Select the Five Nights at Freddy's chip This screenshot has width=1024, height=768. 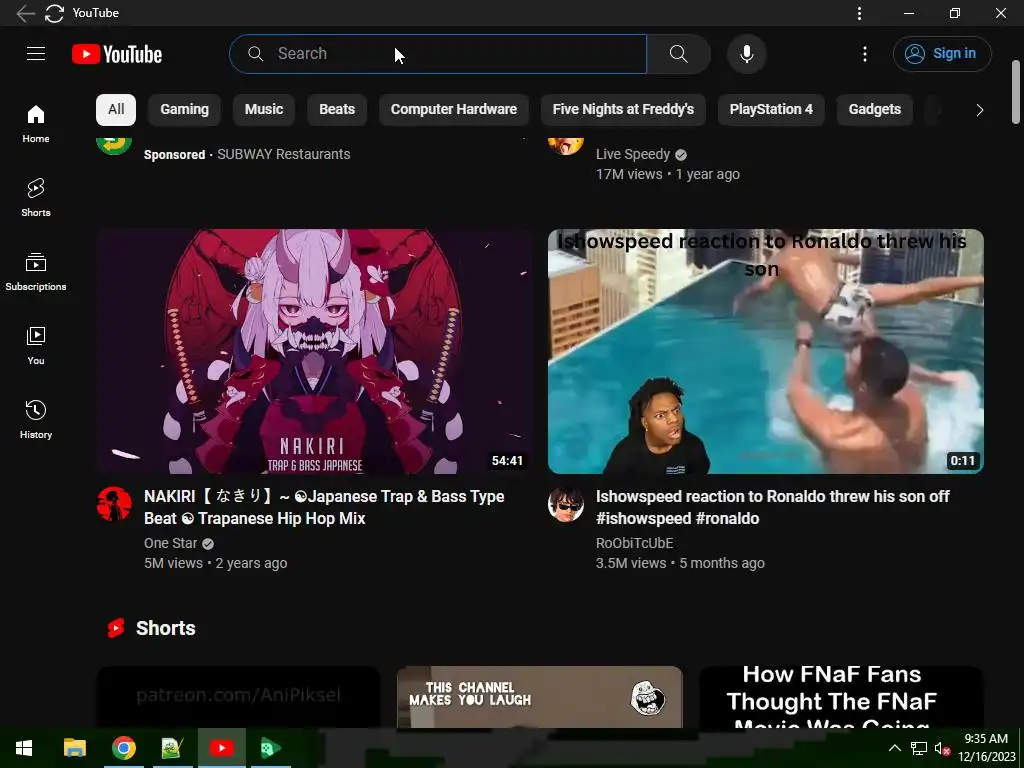click(623, 109)
